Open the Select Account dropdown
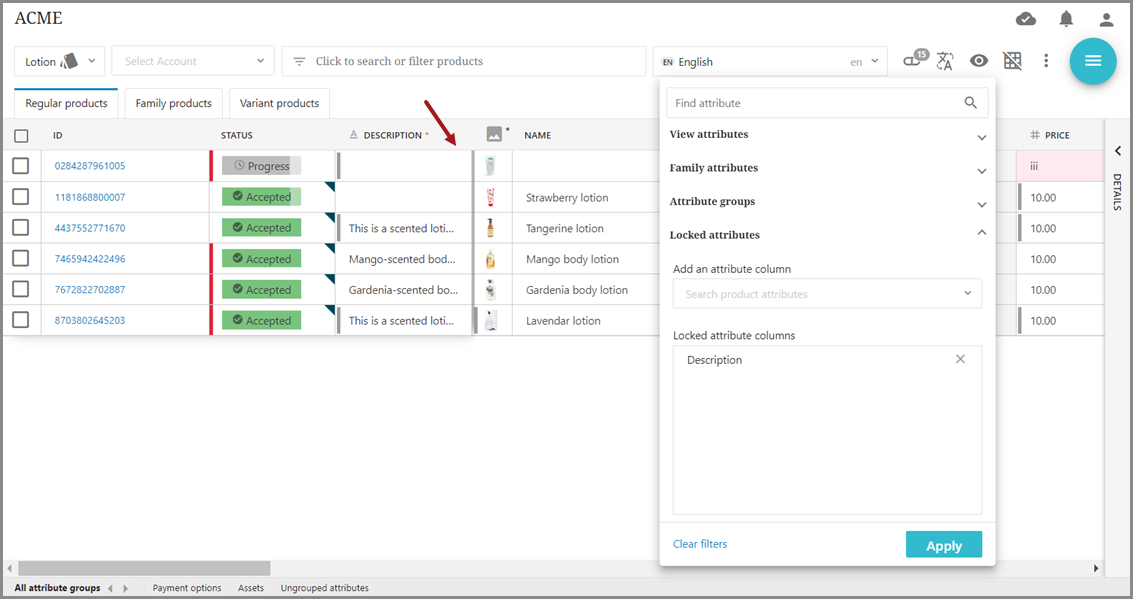Image resolution: width=1133 pixels, height=599 pixels. pyautogui.click(x=192, y=61)
